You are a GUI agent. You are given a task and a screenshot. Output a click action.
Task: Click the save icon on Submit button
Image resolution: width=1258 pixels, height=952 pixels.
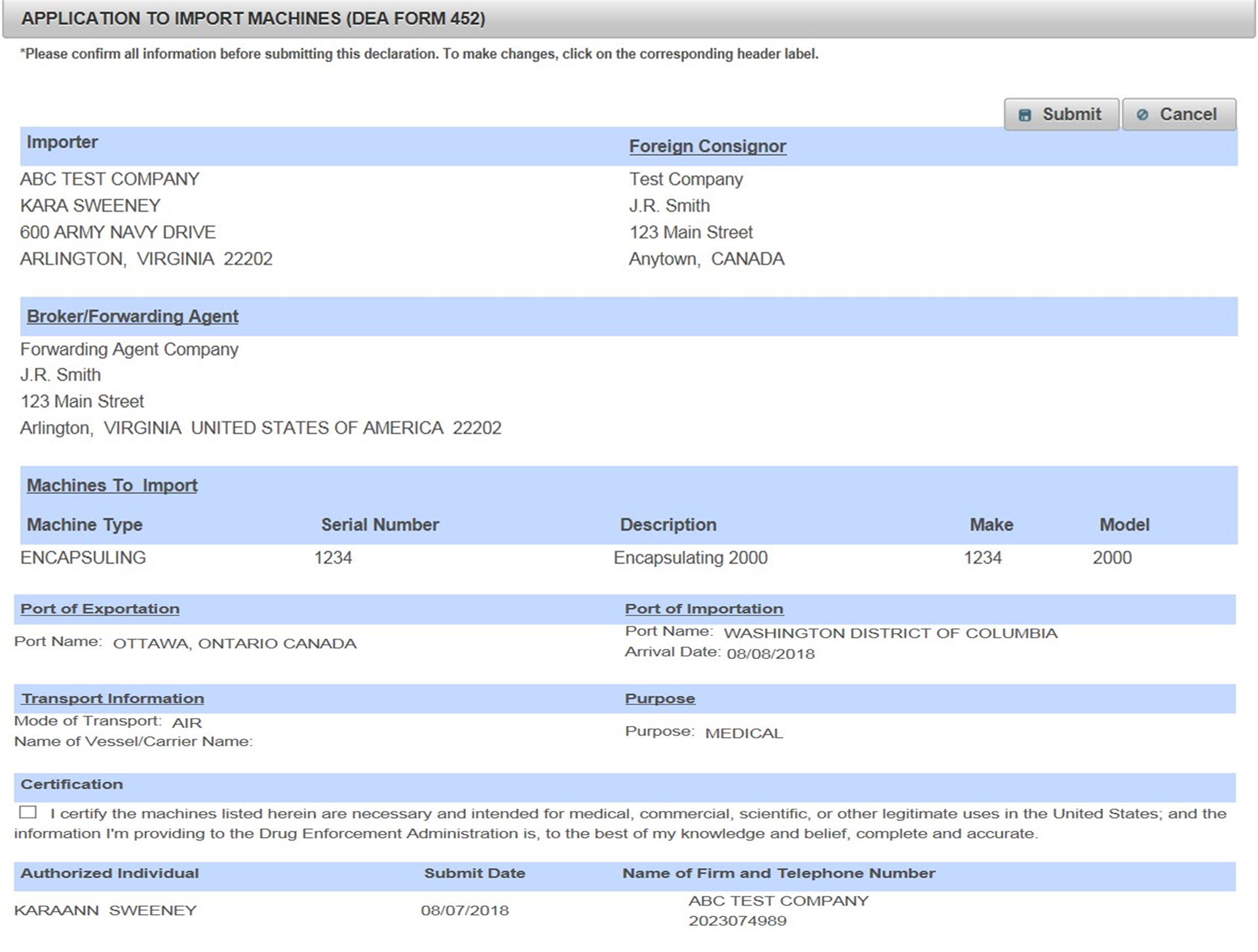point(1025,115)
